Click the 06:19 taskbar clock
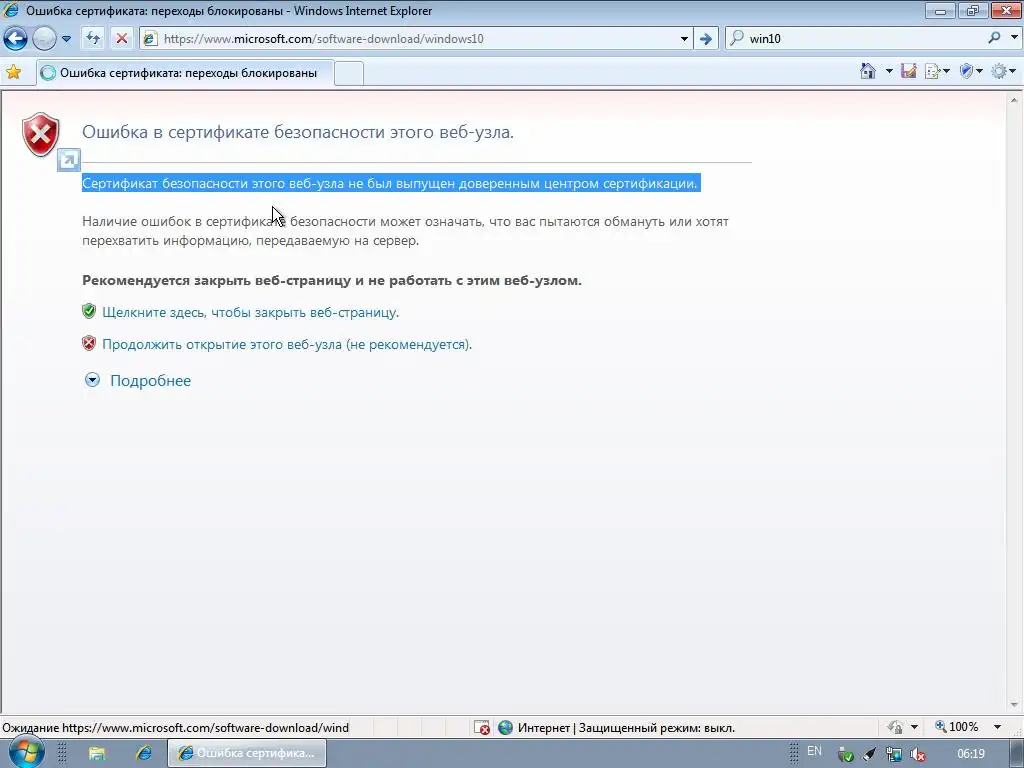The width and height of the screenshot is (1024, 768). click(x=970, y=754)
